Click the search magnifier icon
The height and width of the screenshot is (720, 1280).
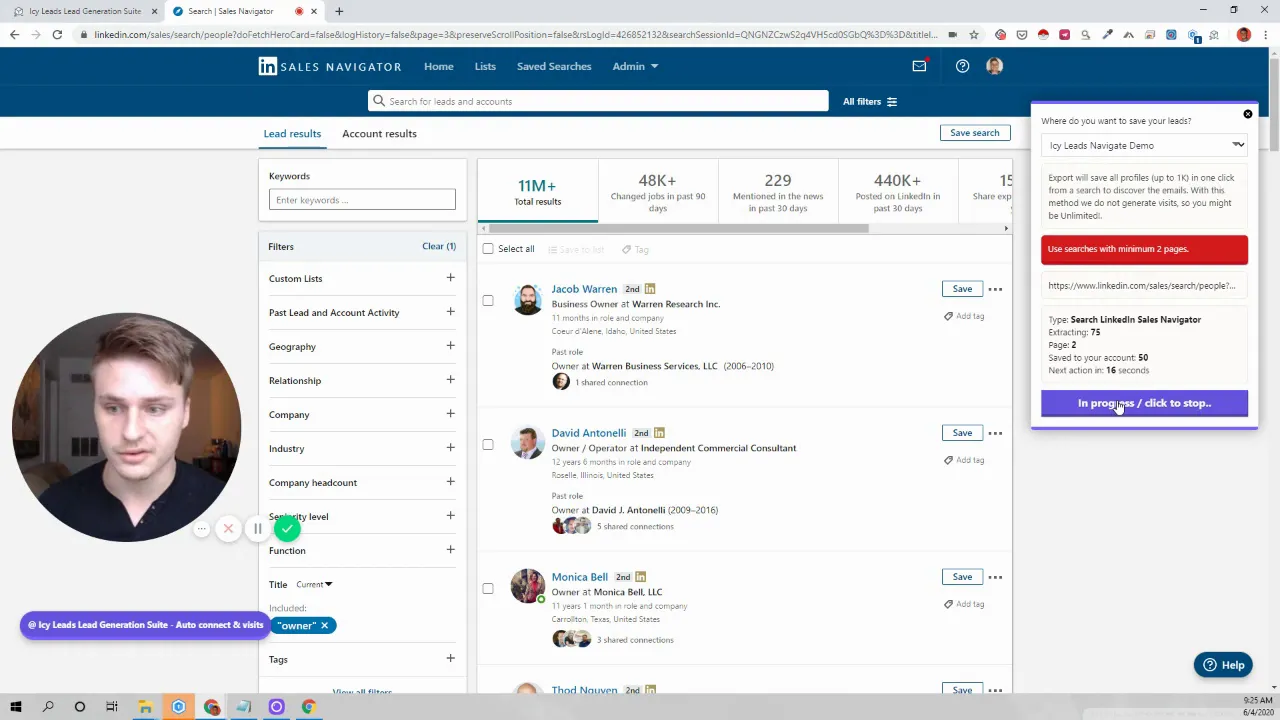pos(378,101)
